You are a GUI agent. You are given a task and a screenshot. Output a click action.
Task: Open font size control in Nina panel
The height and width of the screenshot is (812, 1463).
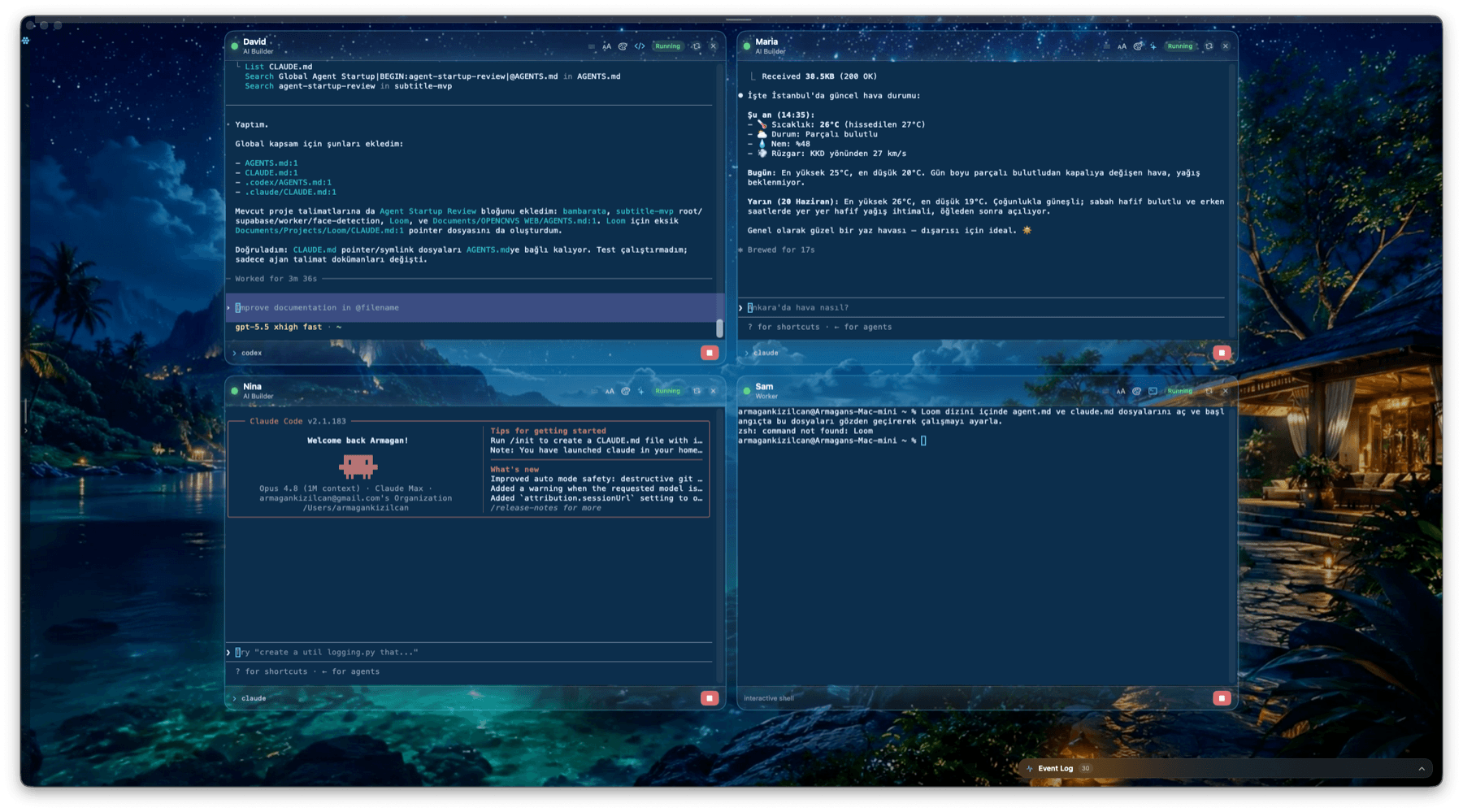coord(610,391)
